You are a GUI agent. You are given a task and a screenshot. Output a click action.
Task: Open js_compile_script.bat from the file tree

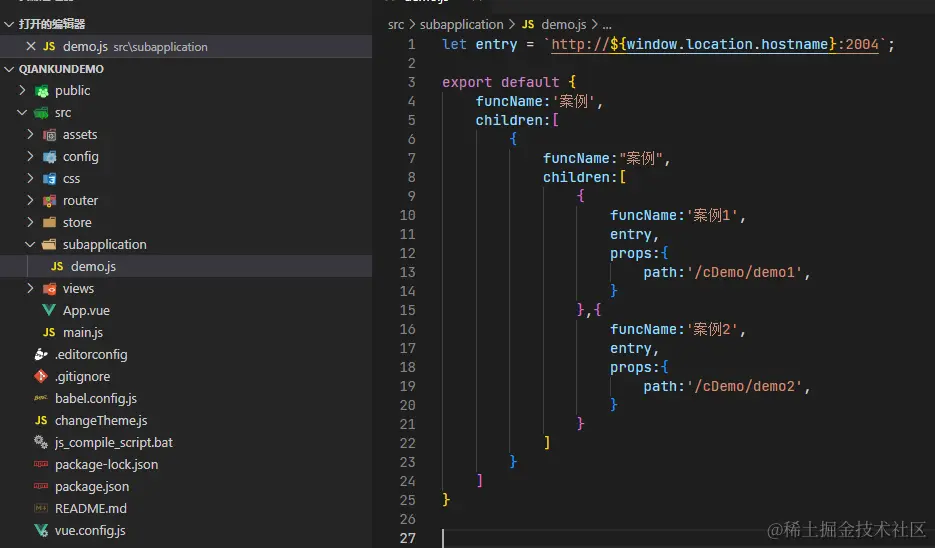click(x=114, y=442)
